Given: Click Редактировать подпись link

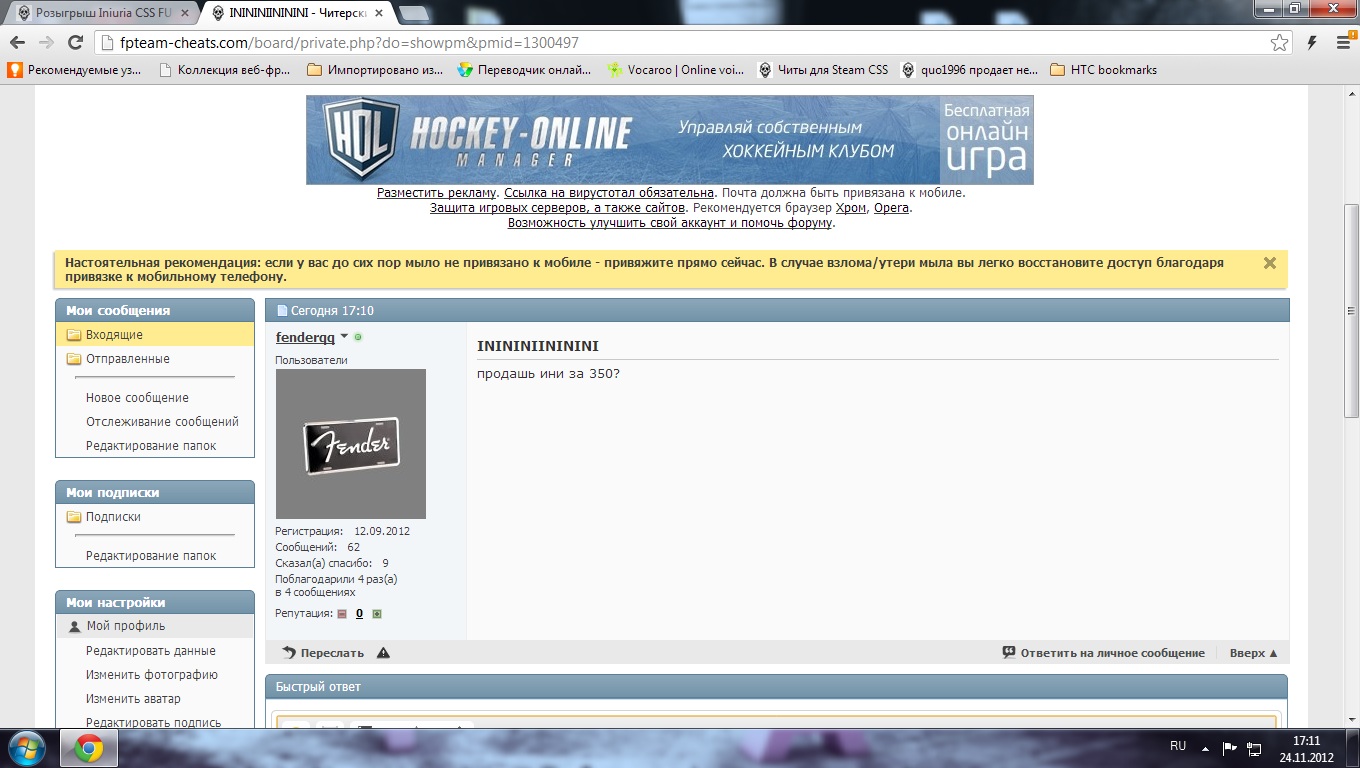Looking at the screenshot, I should pyautogui.click(x=154, y=722).
